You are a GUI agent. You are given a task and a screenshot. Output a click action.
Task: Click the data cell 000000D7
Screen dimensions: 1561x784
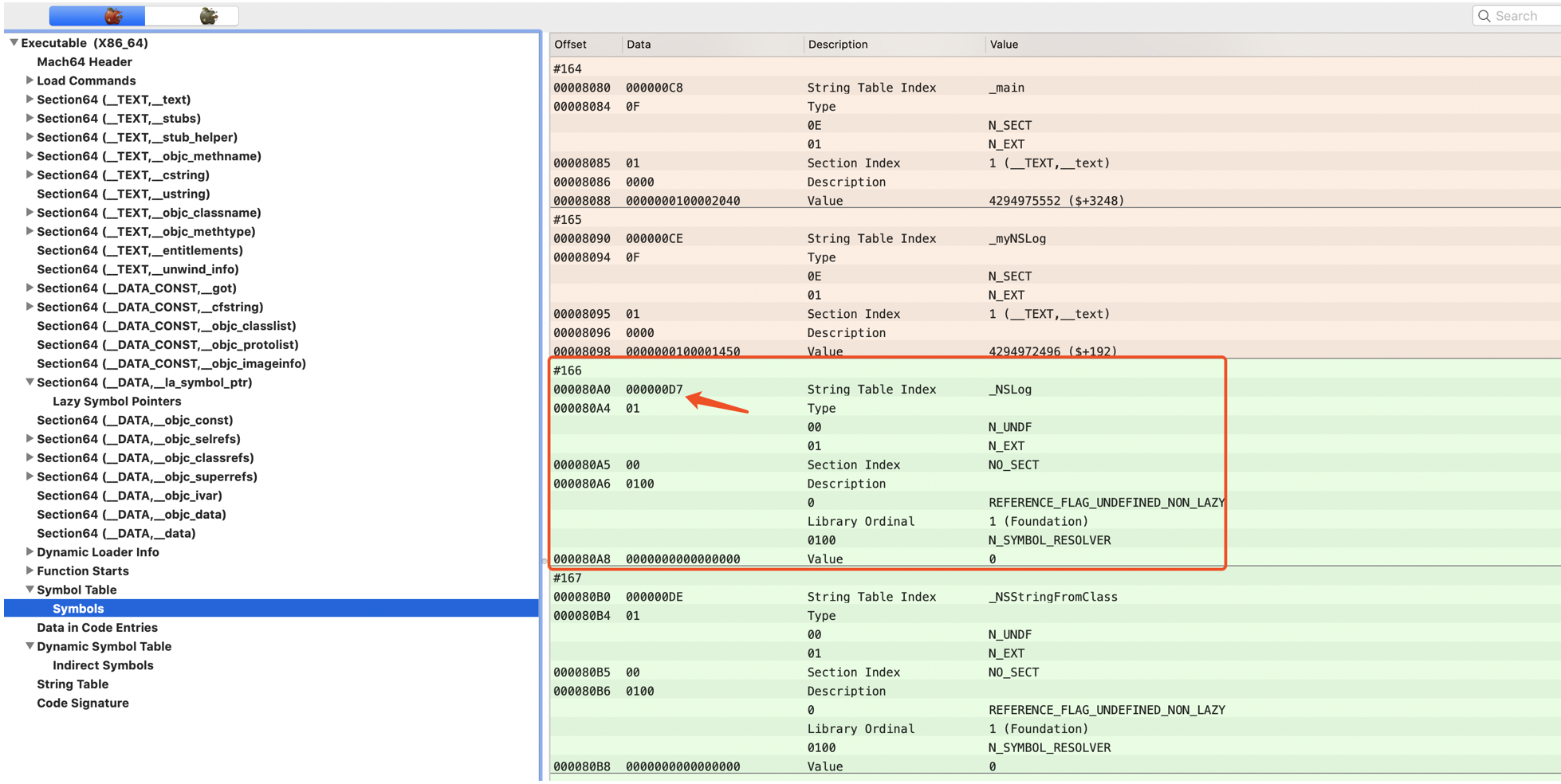pyautogui.click(x=655, y=390)
